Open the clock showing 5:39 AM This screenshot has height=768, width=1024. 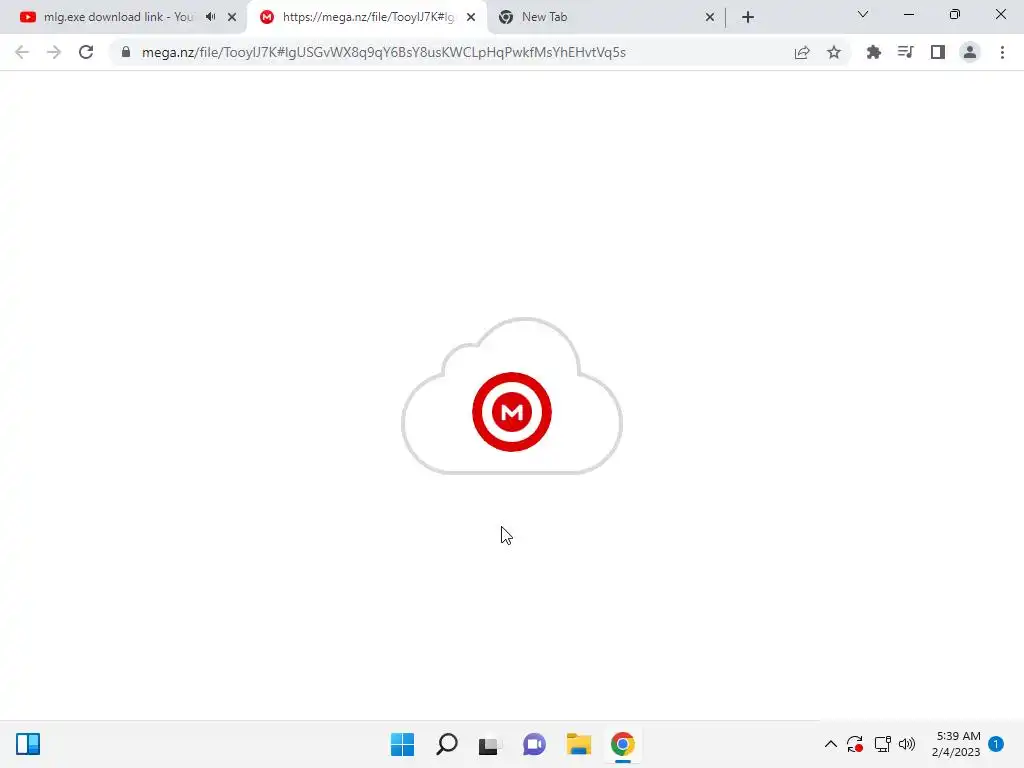pyautogui.click(x=956, y=744)
